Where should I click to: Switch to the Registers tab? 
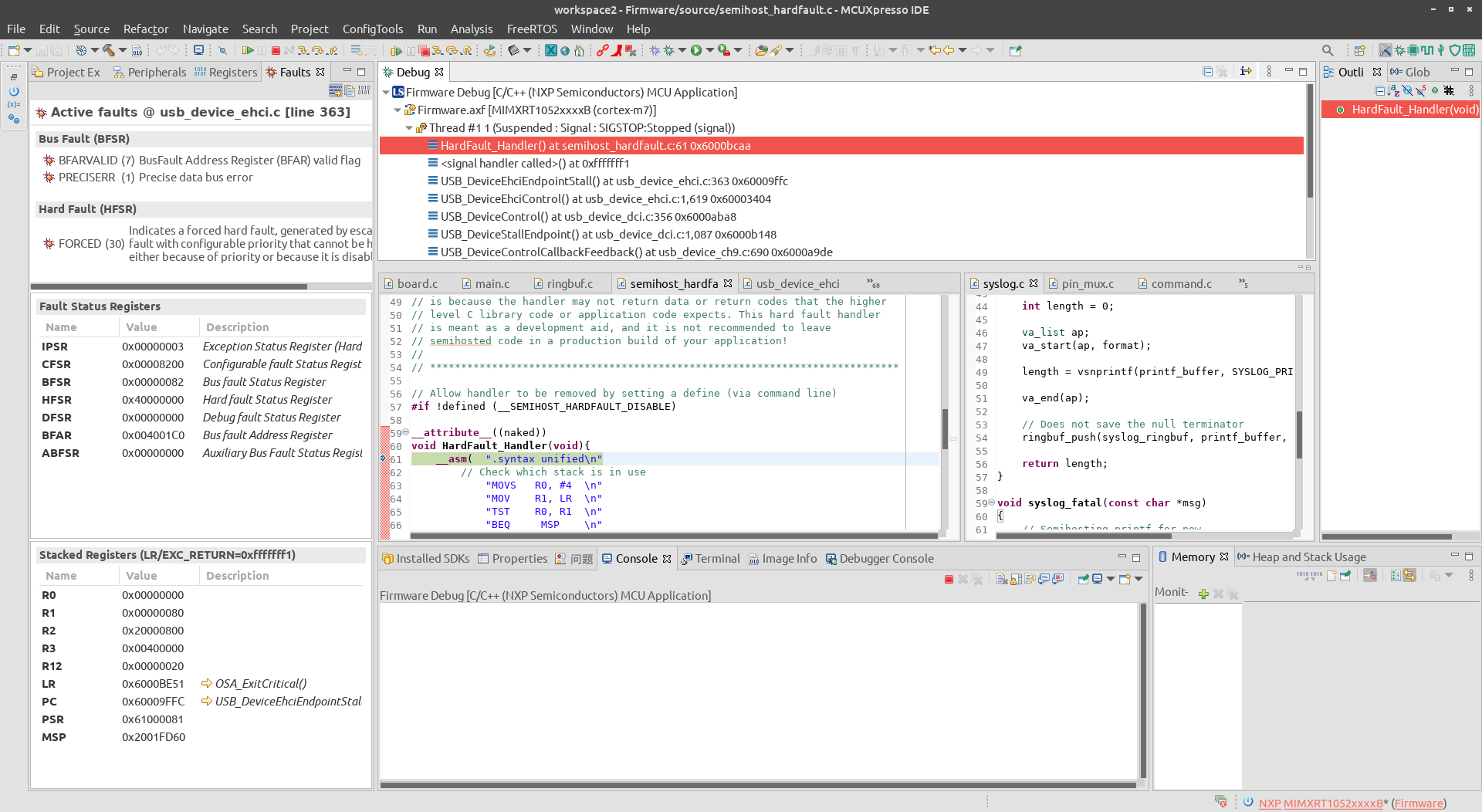tap(225, 72)
